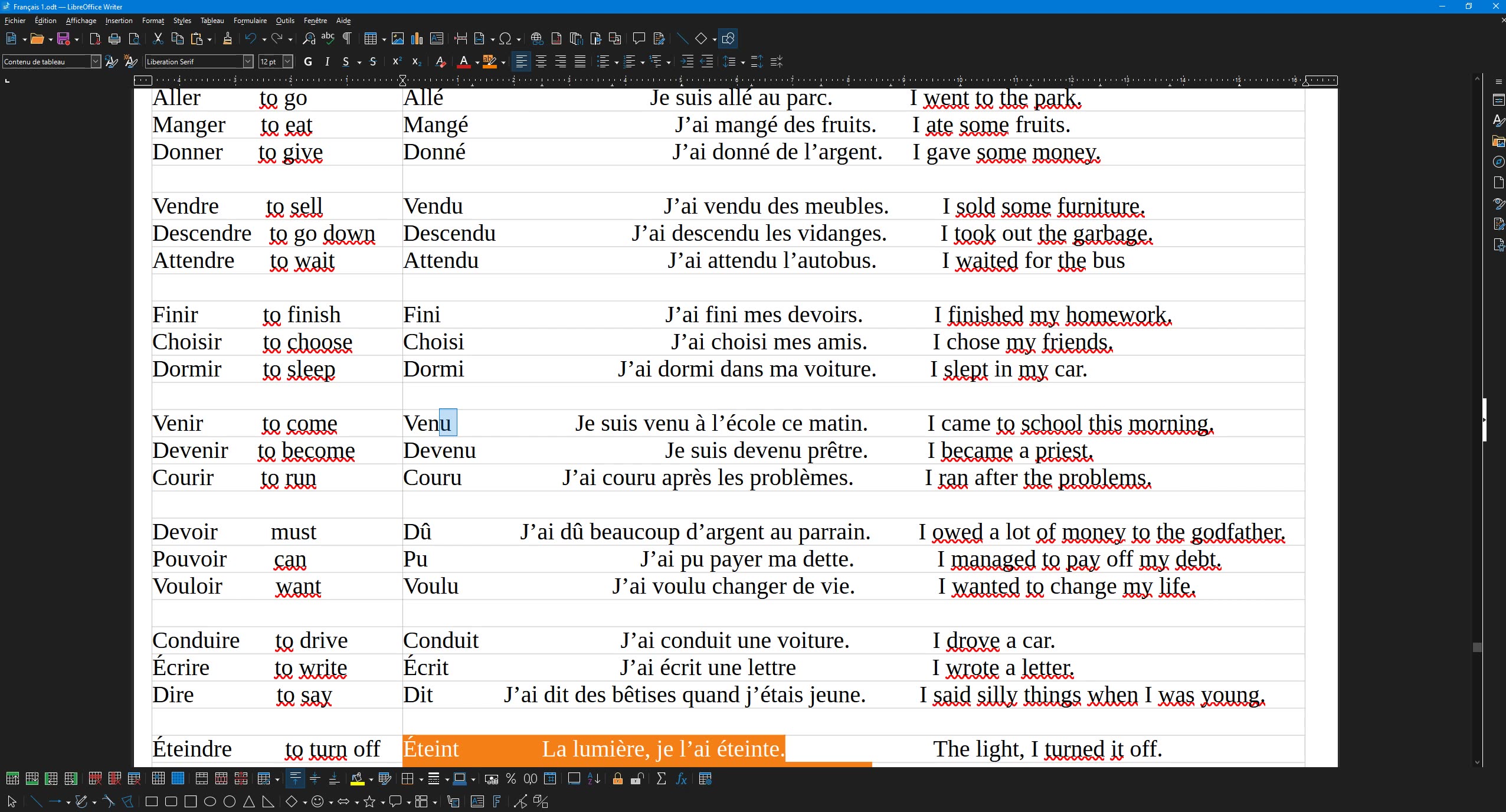
Task: Insert a special character symbol
Action: click(x=506, y=39)
